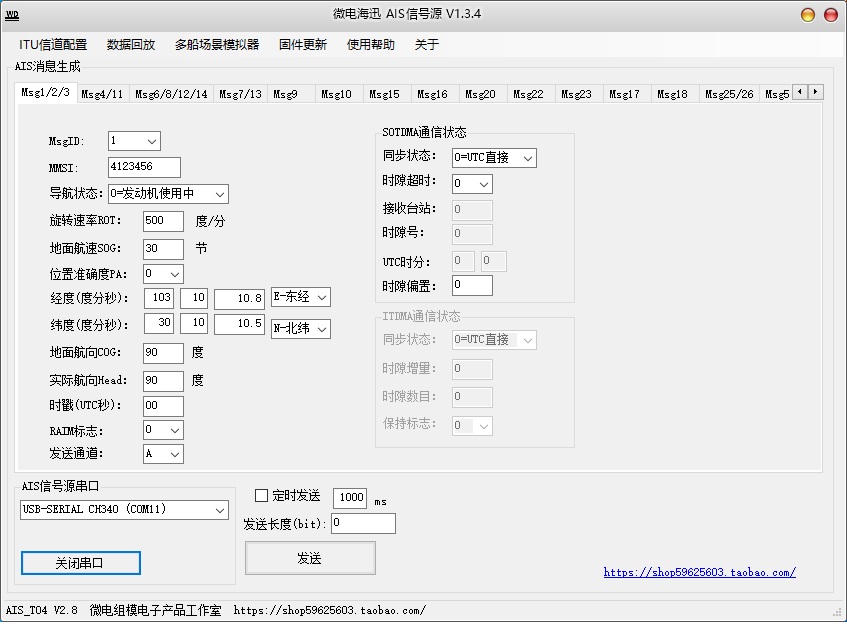
Task: Click the red close window button
Action: pos(831,15)
